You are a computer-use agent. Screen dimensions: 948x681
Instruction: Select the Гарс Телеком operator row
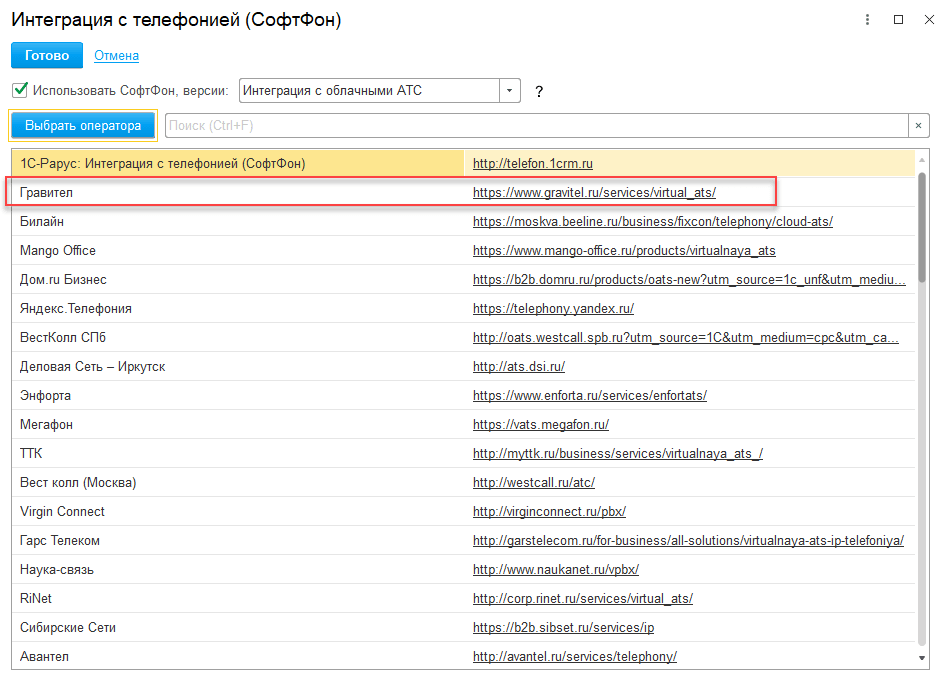(x=463, y=541)
